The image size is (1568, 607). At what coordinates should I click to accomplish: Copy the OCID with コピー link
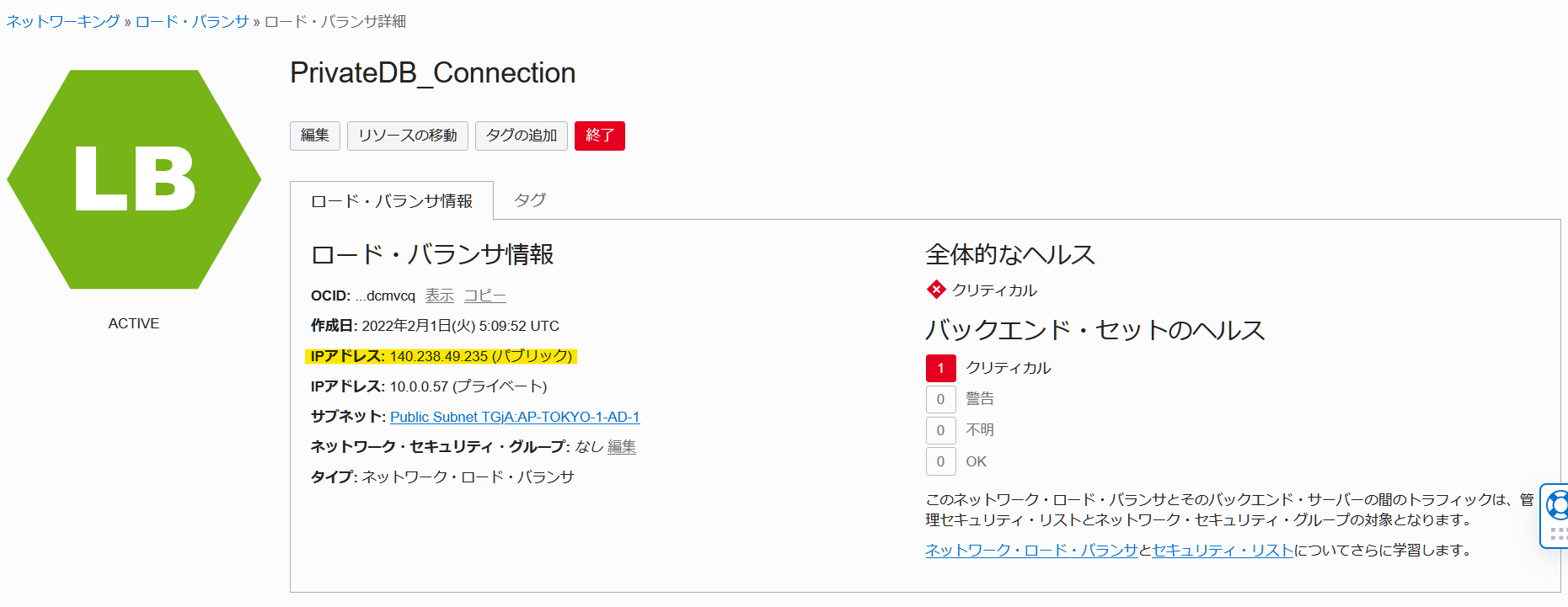[484, 296]
